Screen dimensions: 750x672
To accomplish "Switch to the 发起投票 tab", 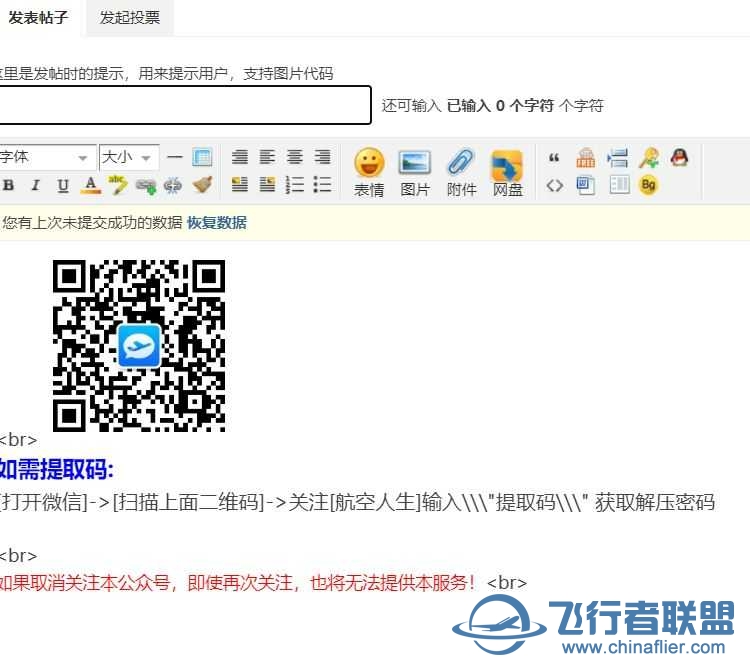I will 130,18.
